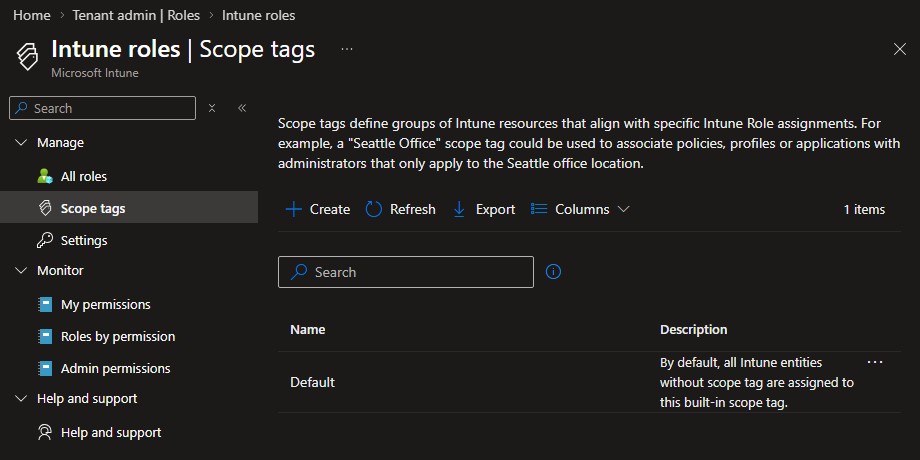Click the search info icon
Viewport: 920px width, 460px height.
point(553,271)
